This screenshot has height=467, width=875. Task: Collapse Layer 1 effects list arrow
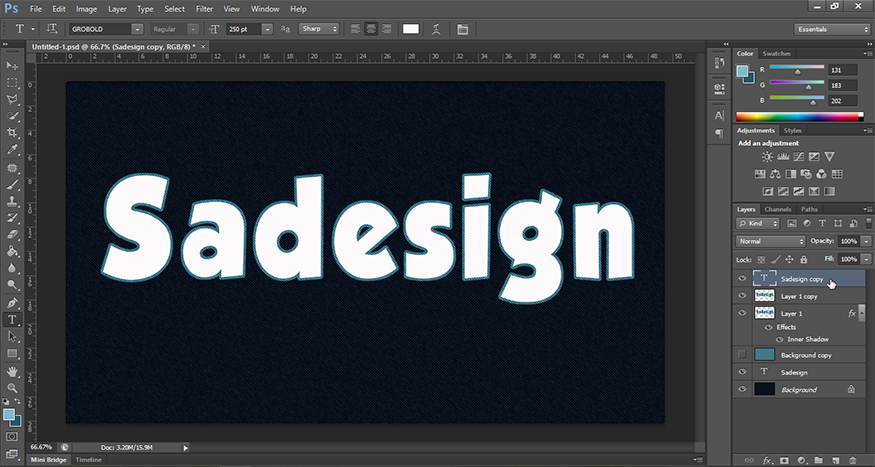[862, 314]
